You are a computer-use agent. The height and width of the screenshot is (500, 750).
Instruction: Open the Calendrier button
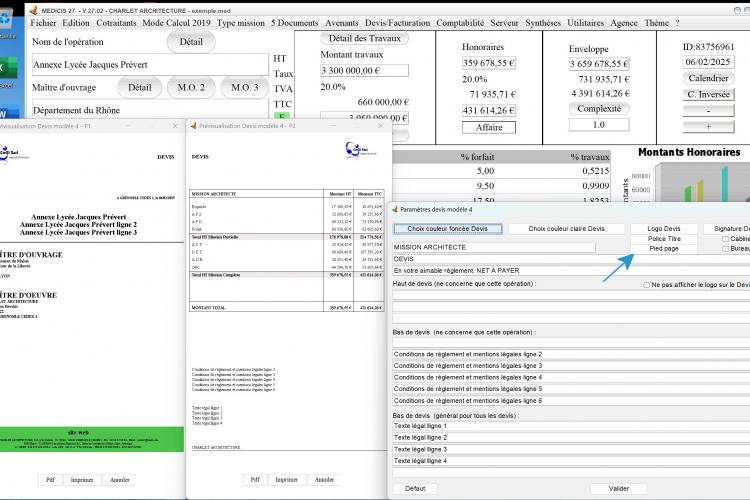708,78
